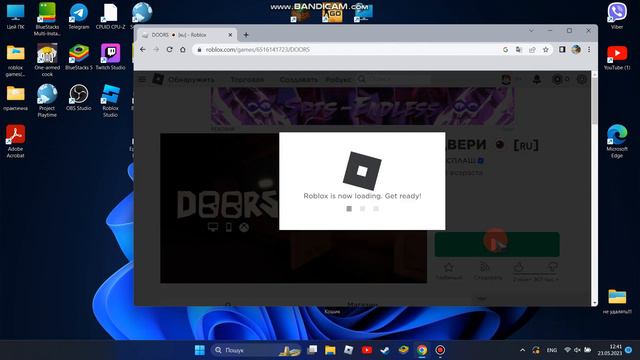Image resolution: width=640 pixels, height=360 pixels.
Task: Open the Roblox hamburger menu
Action: click(142, 79)
